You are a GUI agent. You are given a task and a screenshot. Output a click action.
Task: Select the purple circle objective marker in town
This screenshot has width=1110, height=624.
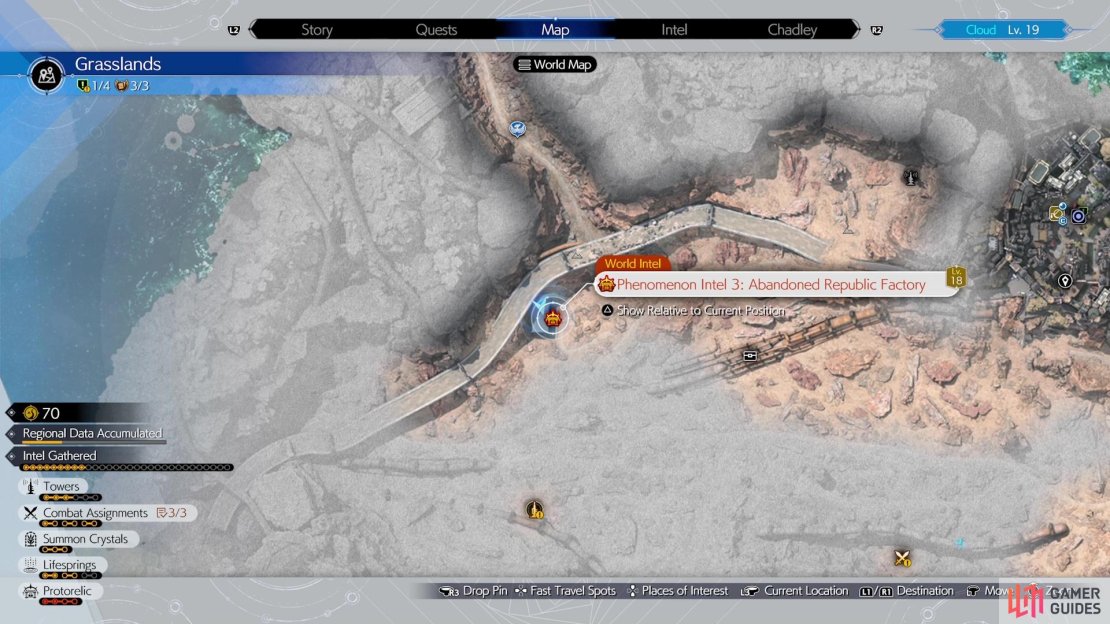pyautogui.click(x=1078, y=216)
